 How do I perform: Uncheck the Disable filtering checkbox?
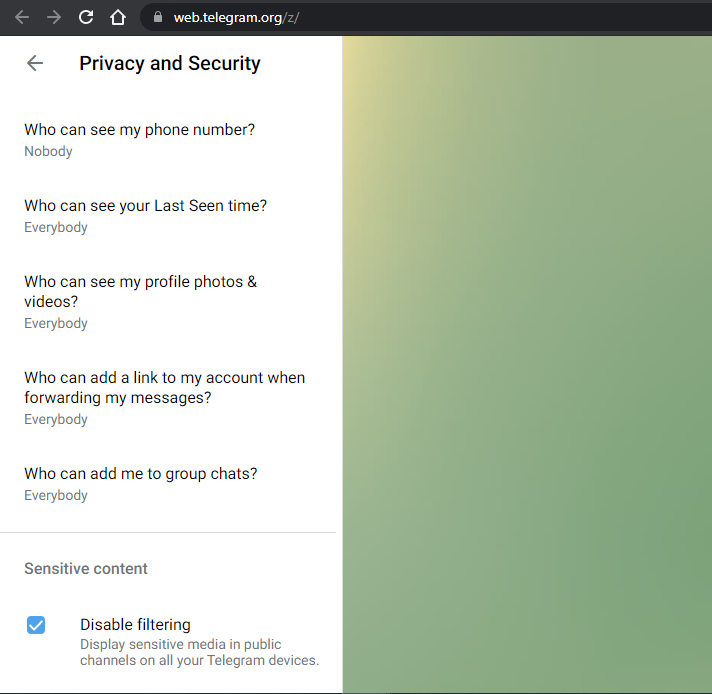tap(36, 625)
